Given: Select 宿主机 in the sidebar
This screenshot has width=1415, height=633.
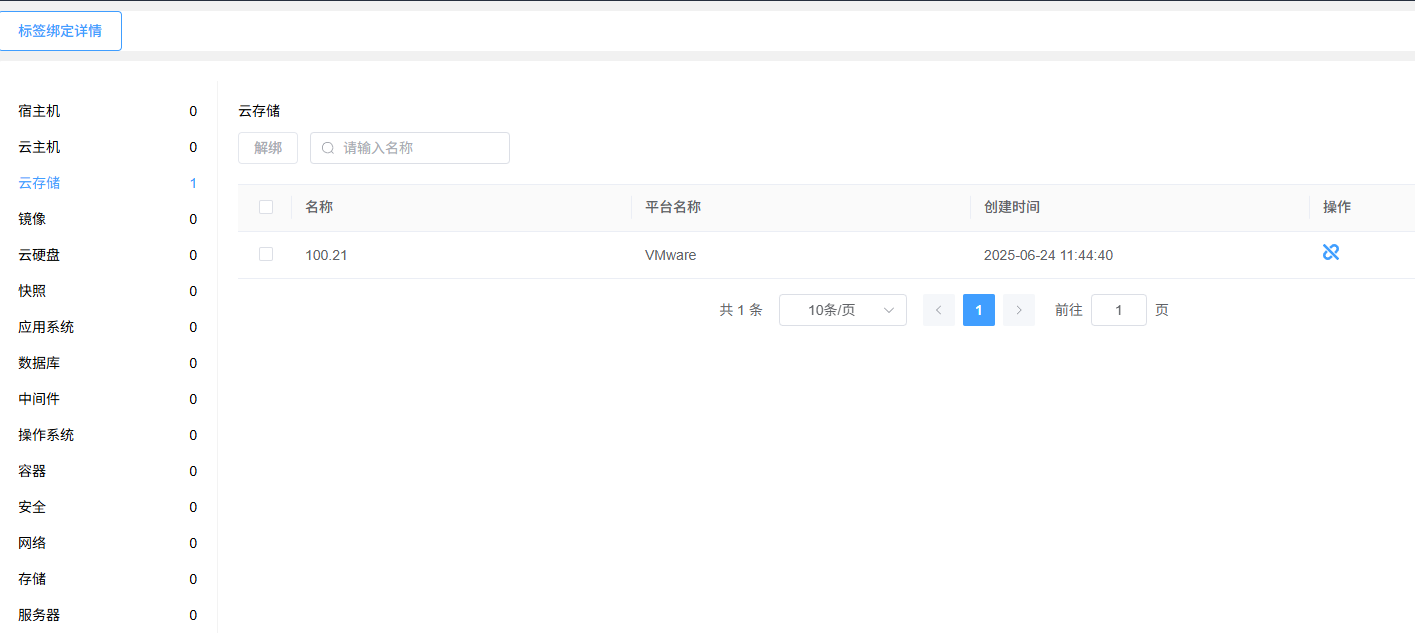Looking at the screenshot, I should [108, 111].
